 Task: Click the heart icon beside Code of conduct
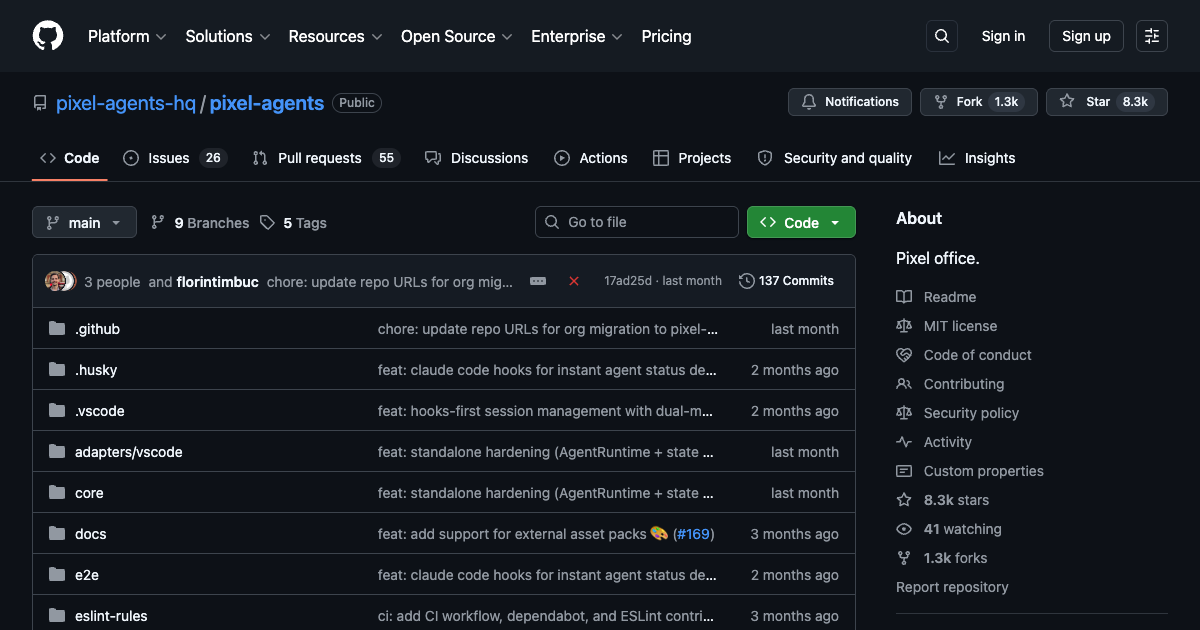[x=904, y=355]
